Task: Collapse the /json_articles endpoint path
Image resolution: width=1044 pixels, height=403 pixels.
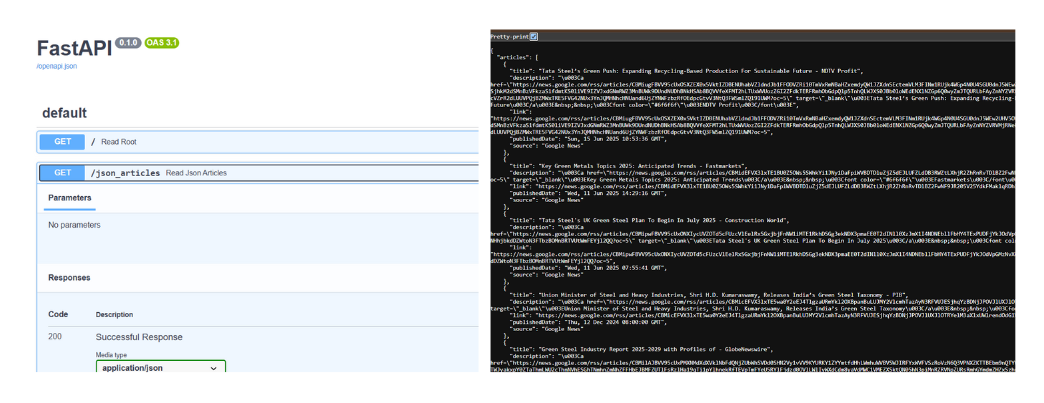Action: click(125, 173)
